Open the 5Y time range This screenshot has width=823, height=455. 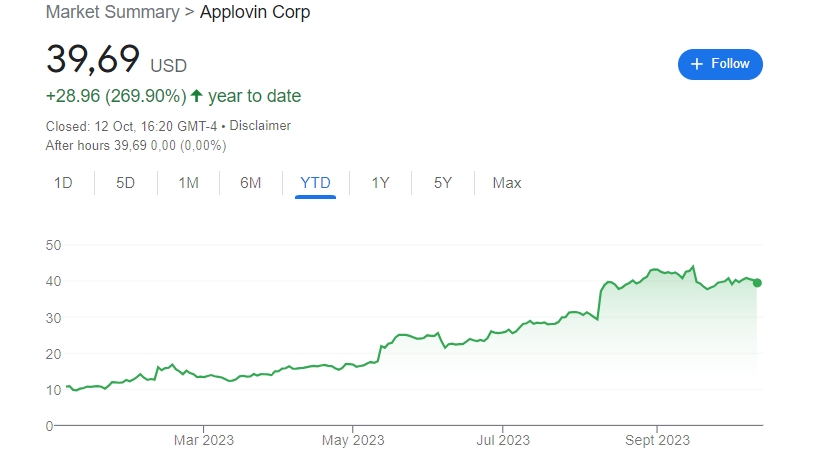(x=443, y=183)
